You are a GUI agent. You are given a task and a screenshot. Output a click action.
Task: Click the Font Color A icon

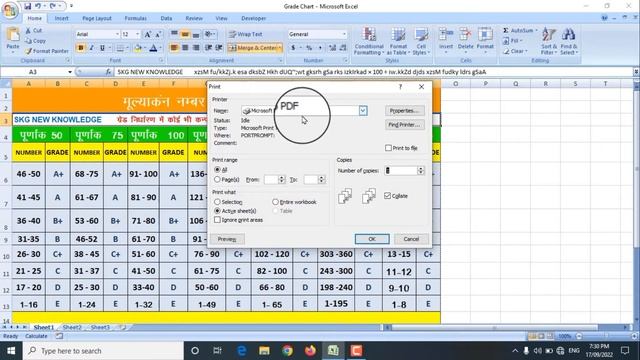tap(153, 48)
